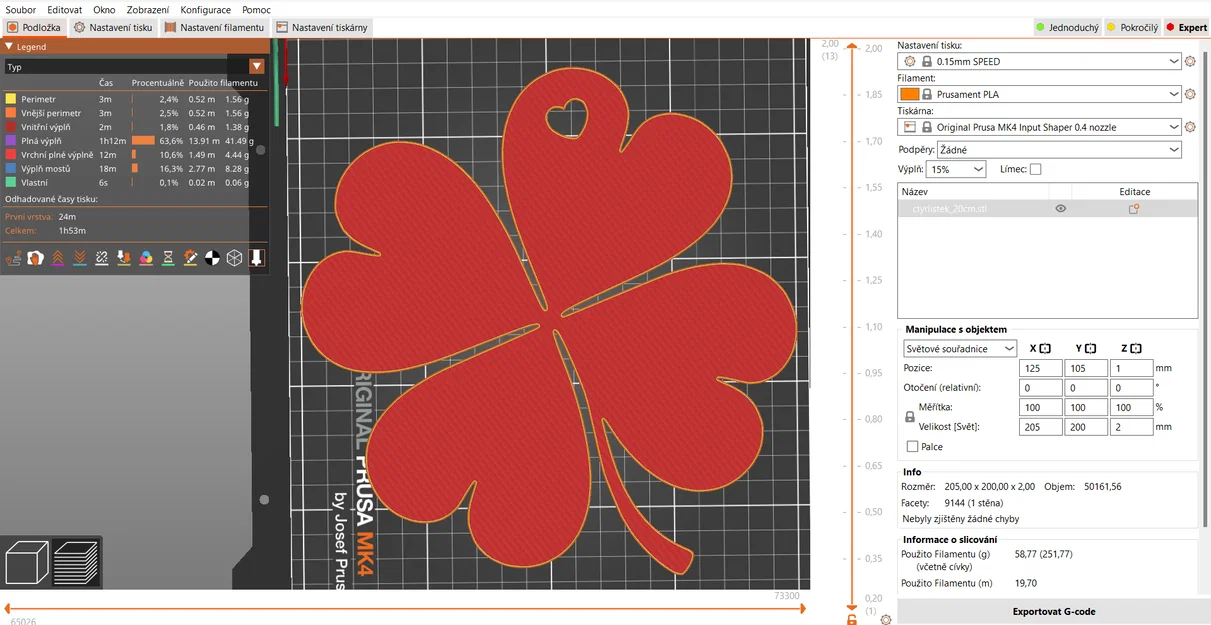Toggle seams icon with white underline
This screenshot has height=625, width=1211.
coord(102,258)
